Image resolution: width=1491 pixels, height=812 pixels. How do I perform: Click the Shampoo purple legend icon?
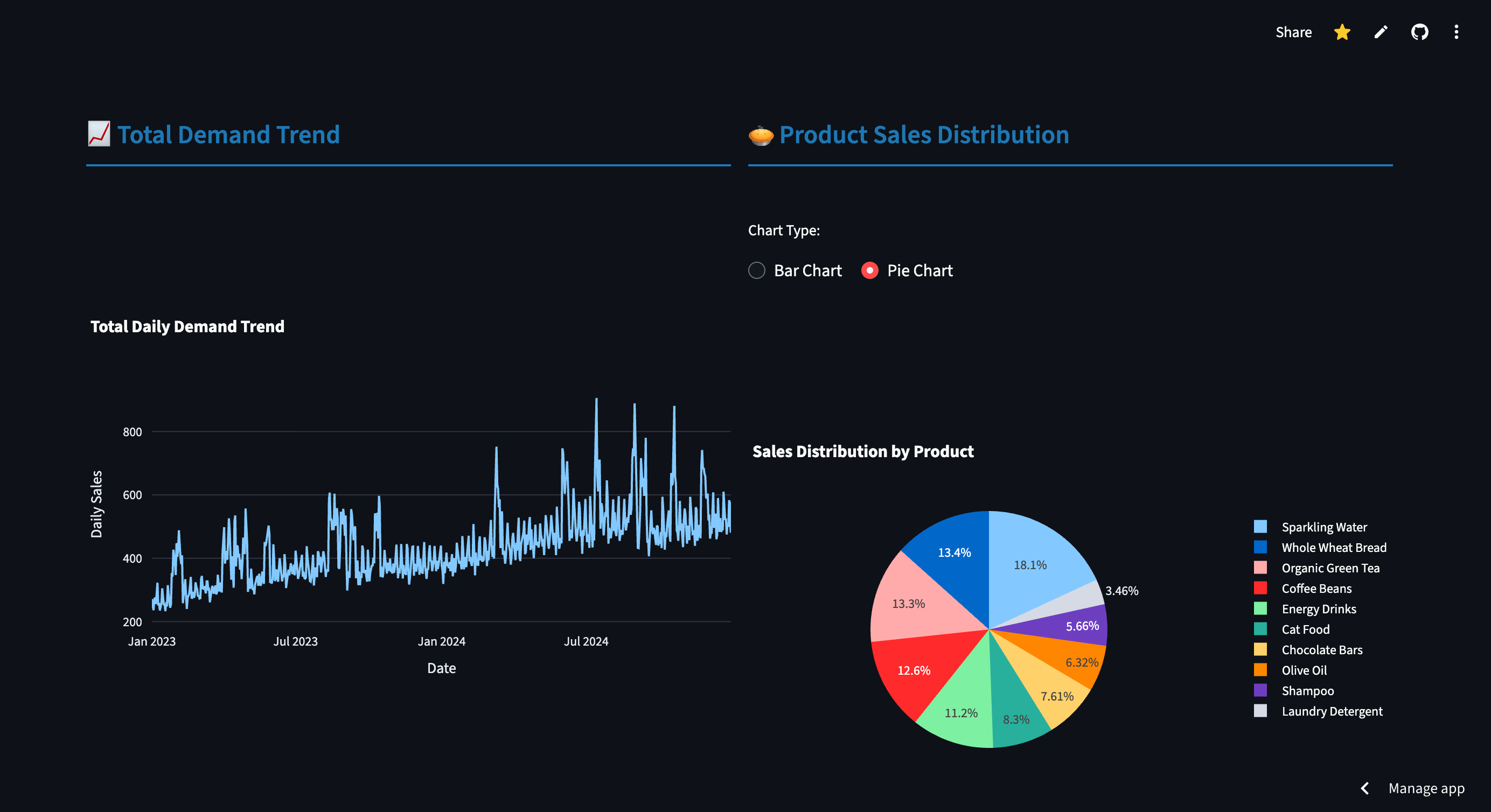(1260, 690)
